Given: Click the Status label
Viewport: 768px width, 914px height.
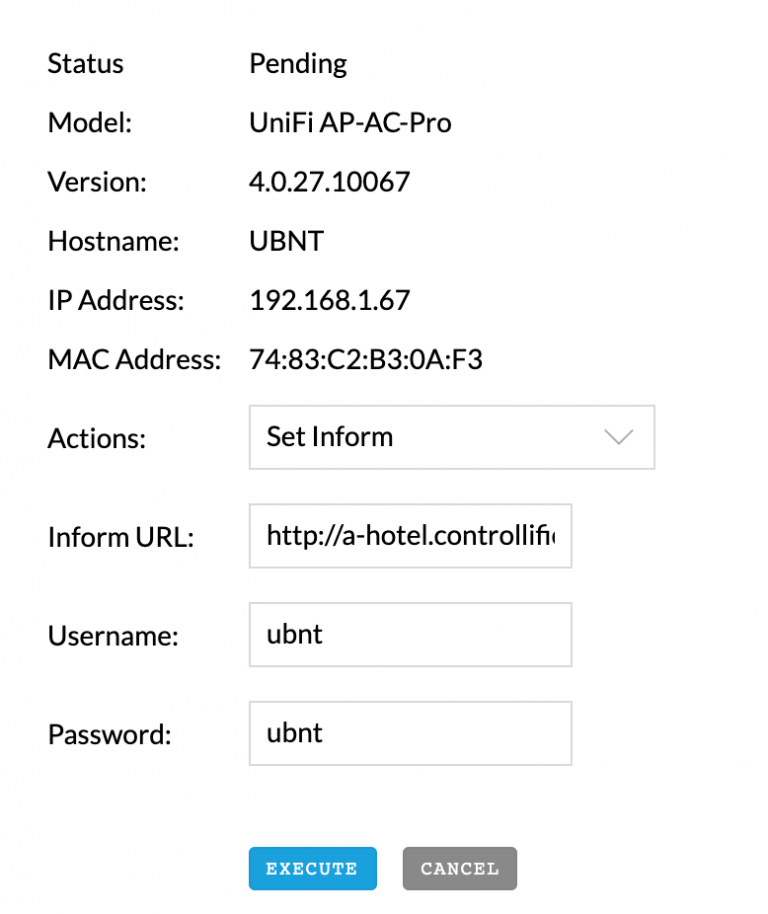Looking at the screenshot, I should pyautogui.click(x=85, y=63).
